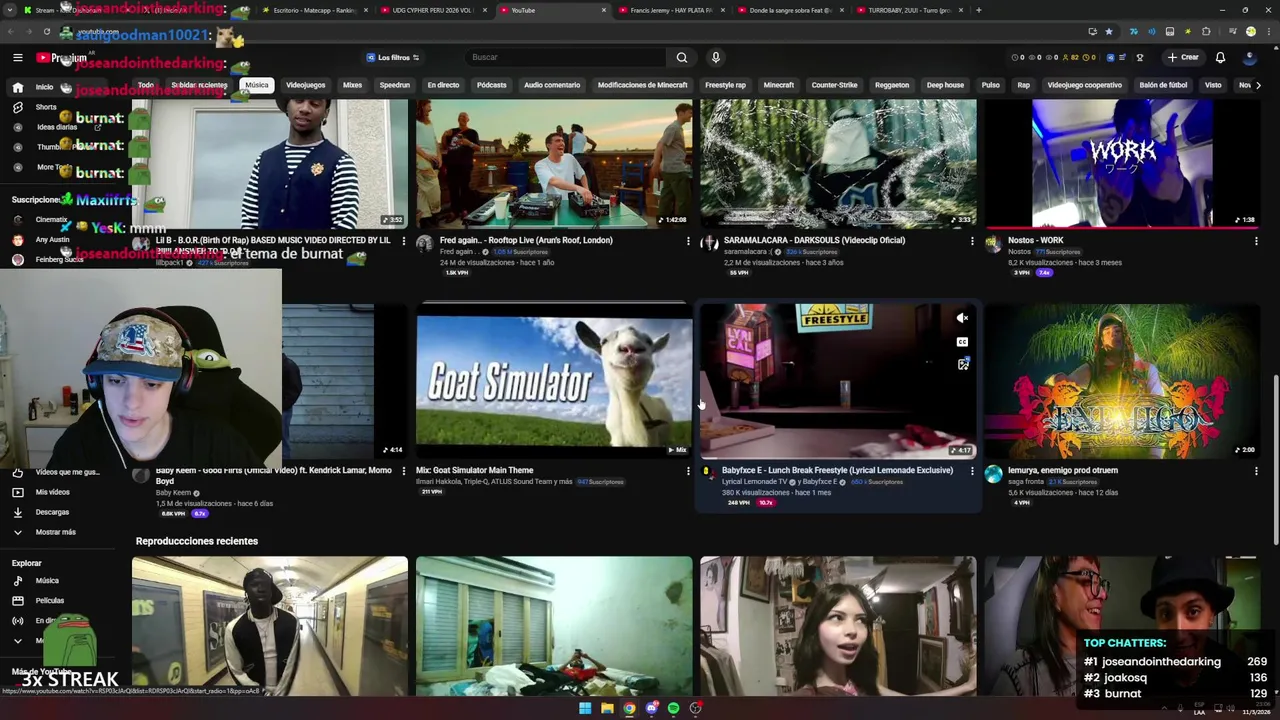Screen dimensions: 1280x720
Task: Select the Mixes category chip
Action: [x=352, y=85]
